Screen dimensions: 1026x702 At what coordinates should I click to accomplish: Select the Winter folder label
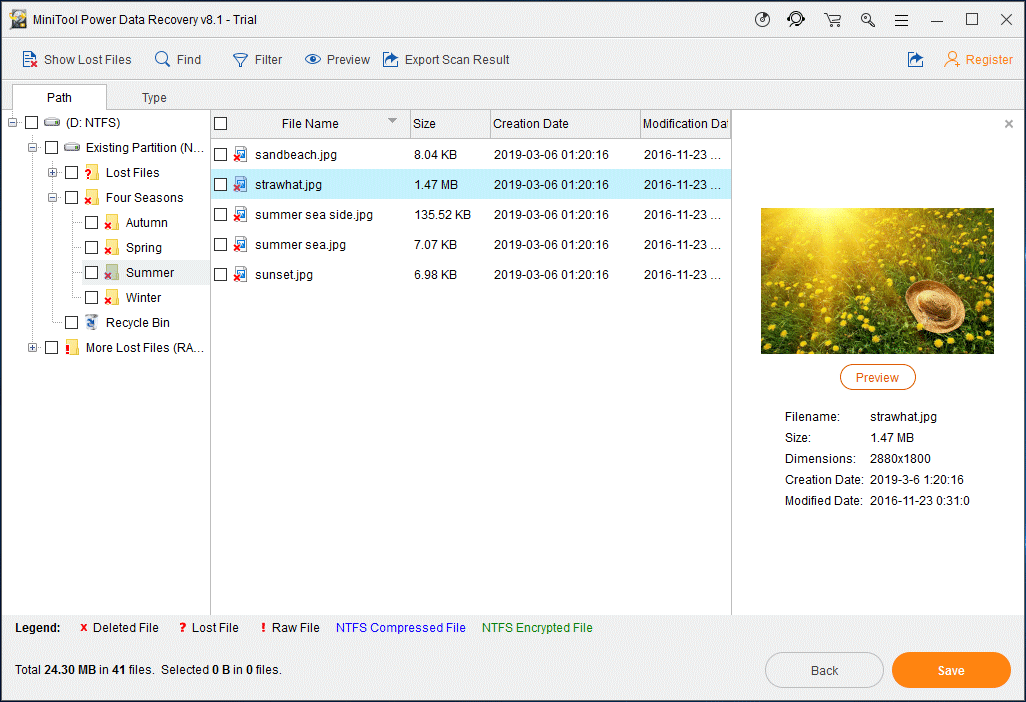143,298
